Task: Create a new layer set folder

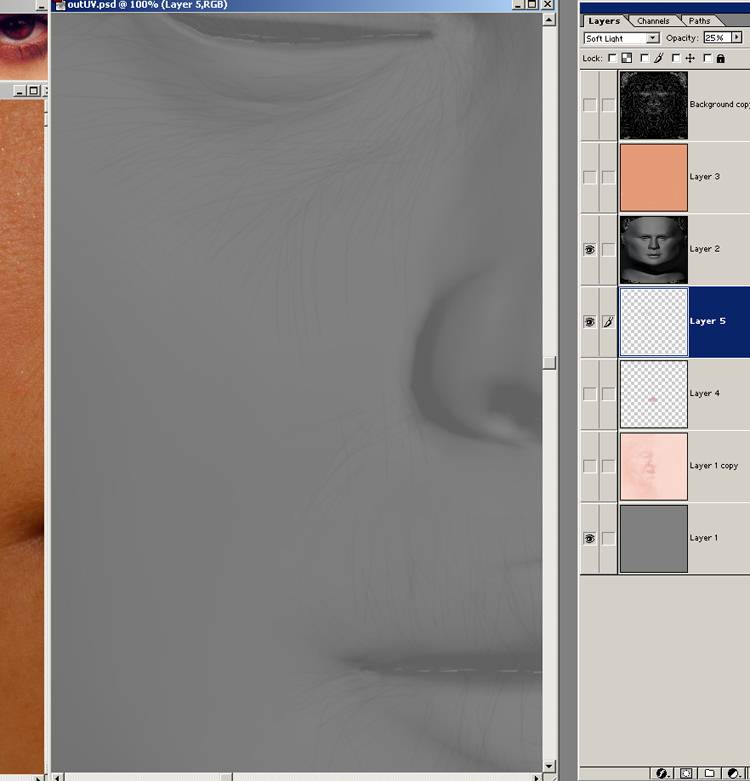Action: [709, 773]
